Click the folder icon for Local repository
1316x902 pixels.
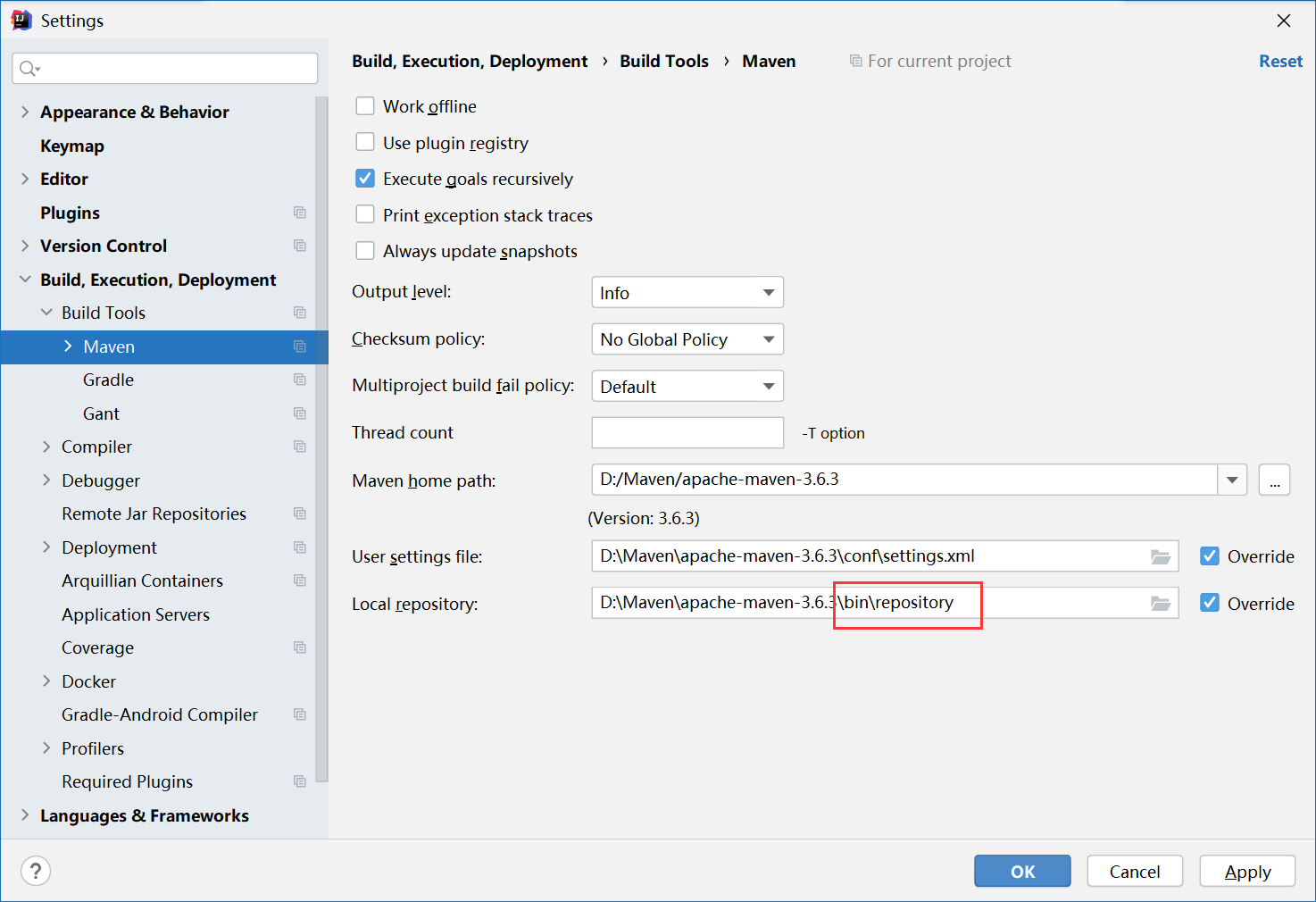click(1161, 604)
